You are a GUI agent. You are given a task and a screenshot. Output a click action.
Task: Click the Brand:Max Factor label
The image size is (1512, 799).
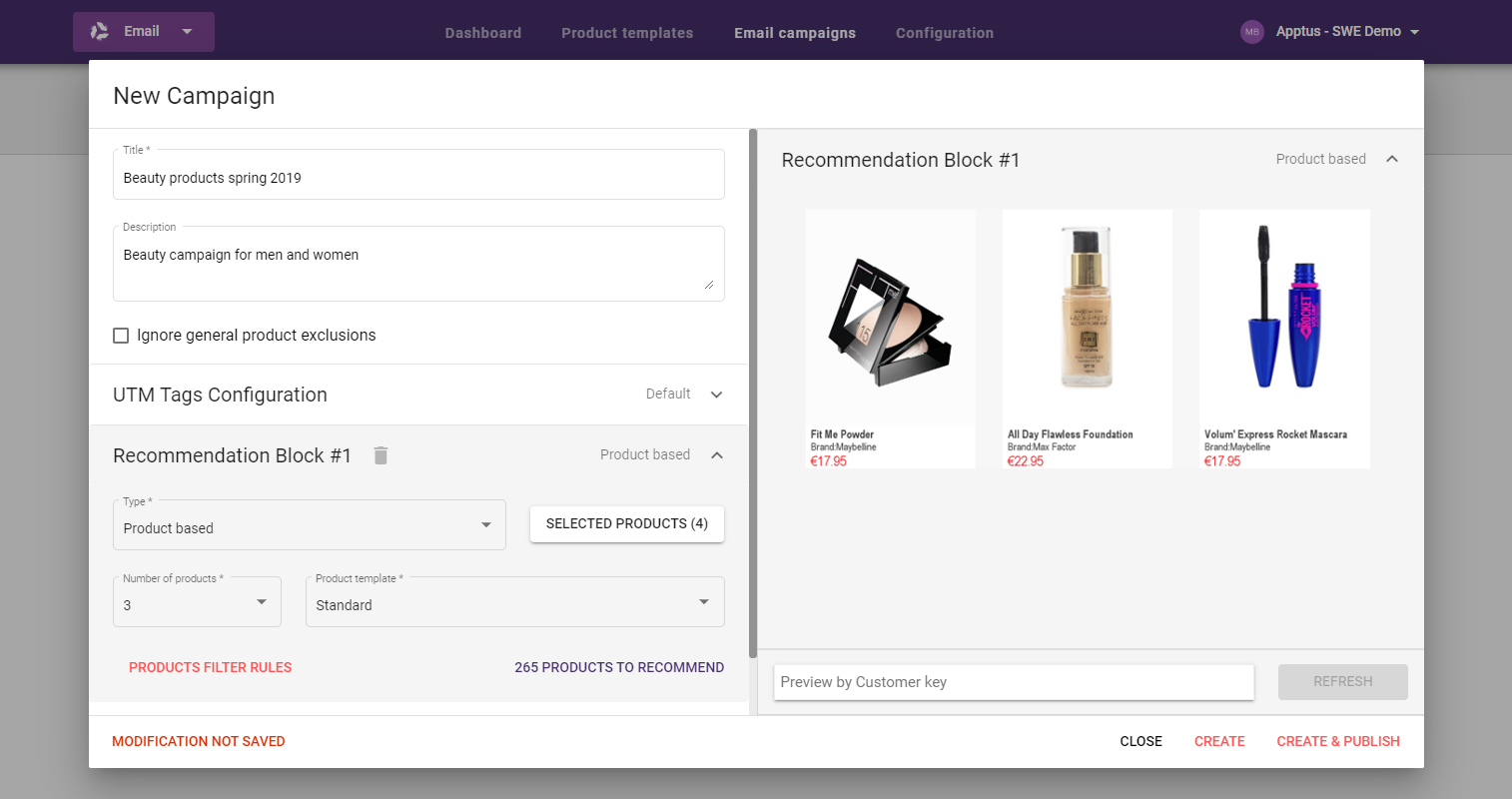[x=1042, y=447]
